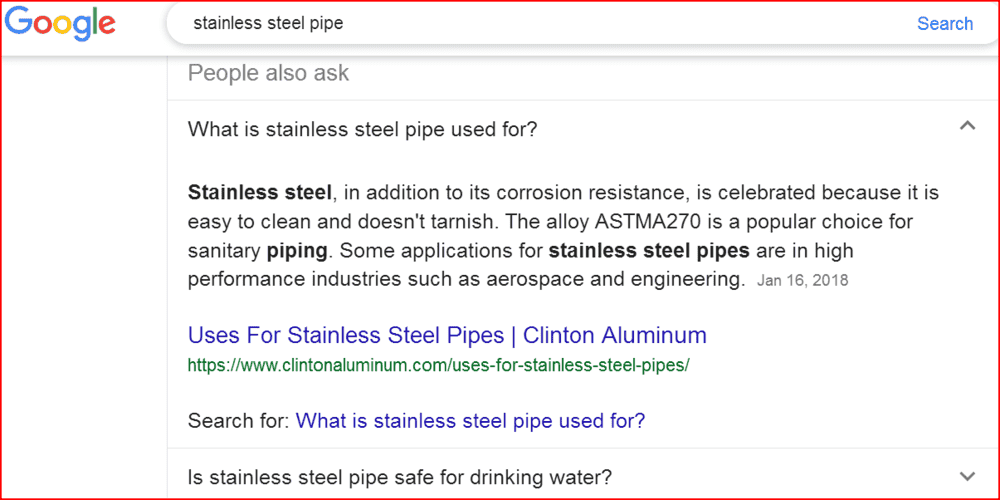Click the green clintonaluminum.com URL

439,365
